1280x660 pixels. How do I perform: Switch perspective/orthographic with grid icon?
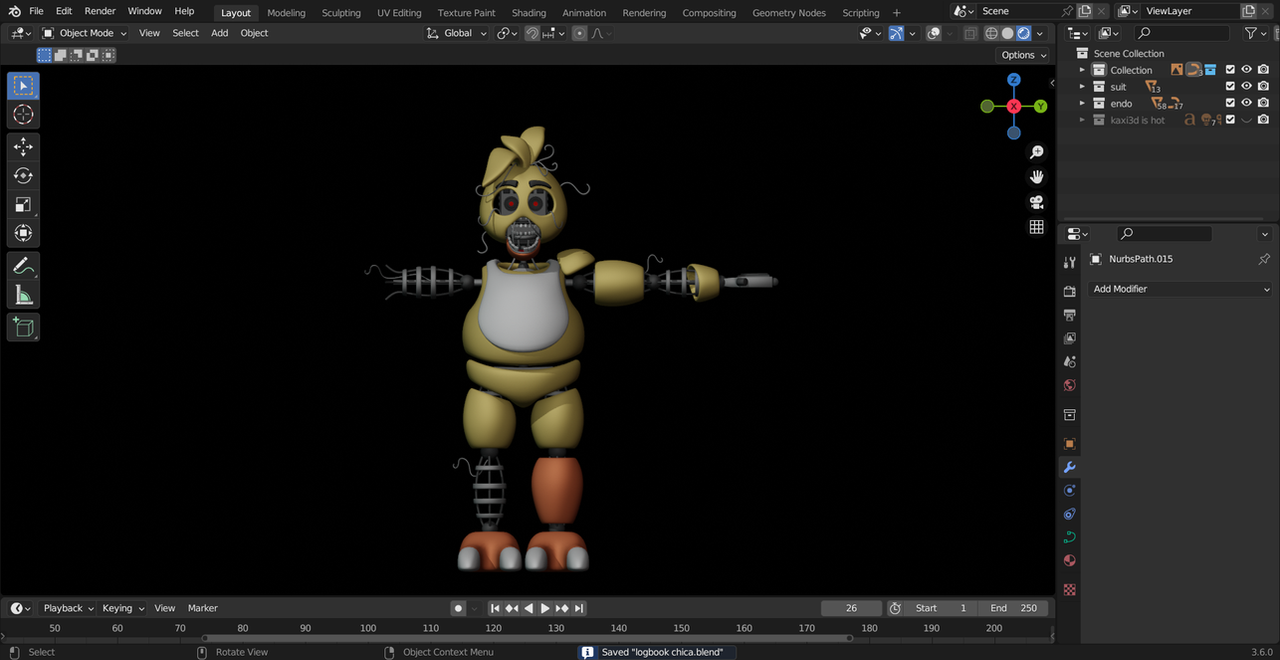tap(1037, 227)
